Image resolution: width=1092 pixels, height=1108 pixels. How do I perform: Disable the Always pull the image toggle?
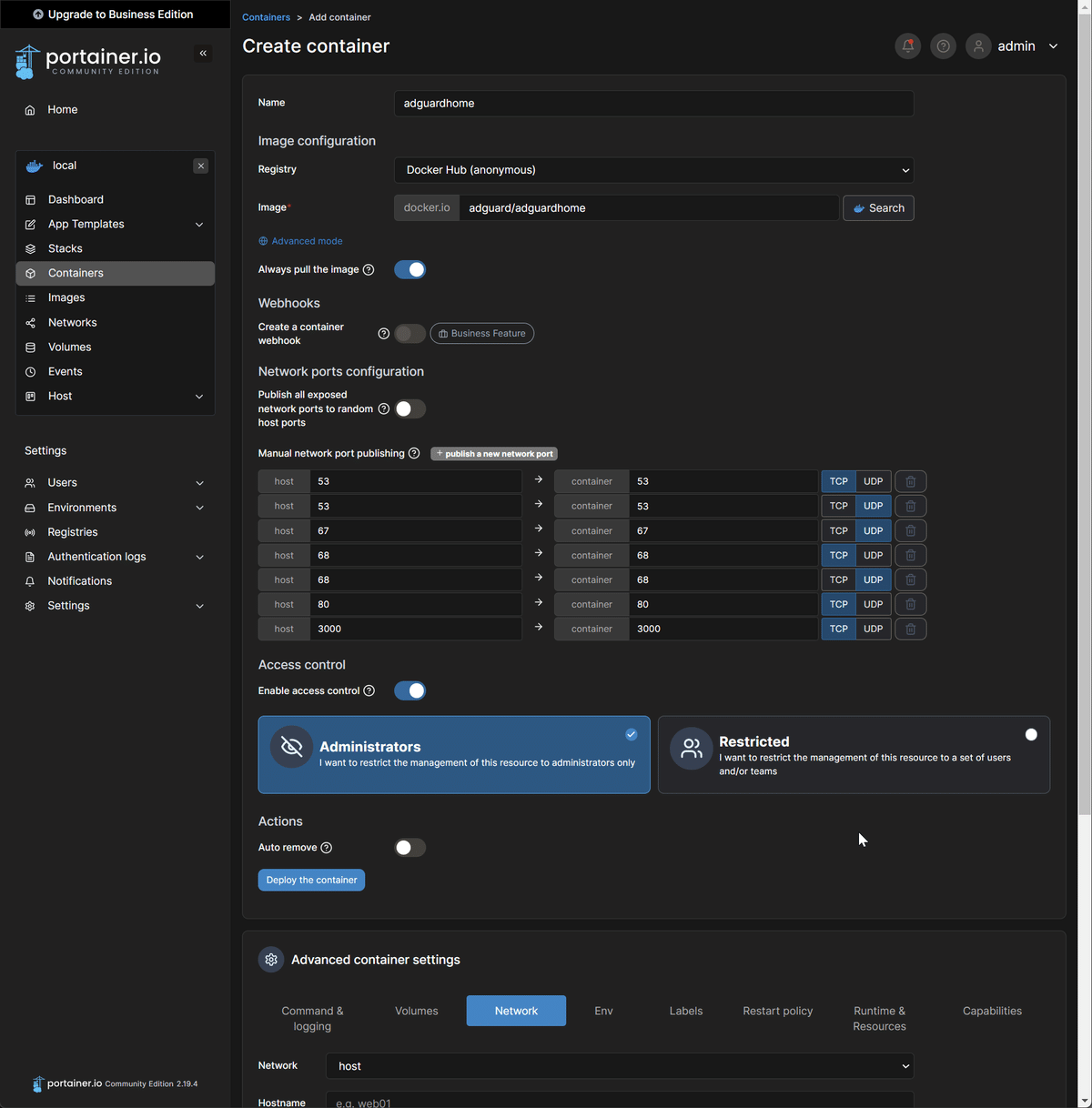(409, 269)
